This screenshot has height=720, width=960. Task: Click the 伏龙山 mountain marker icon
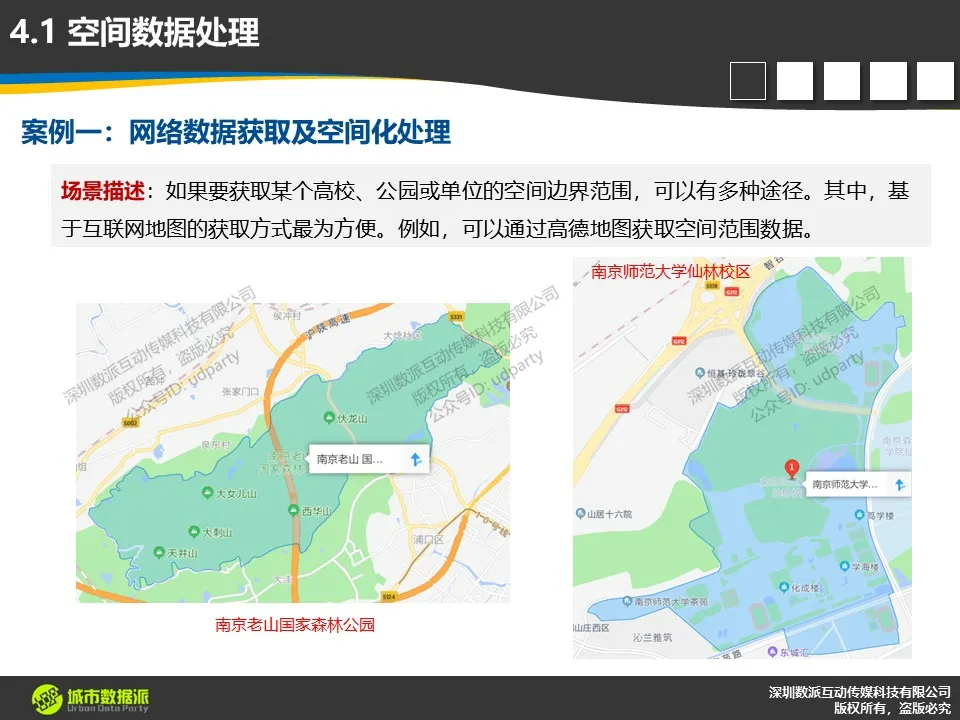329,418
